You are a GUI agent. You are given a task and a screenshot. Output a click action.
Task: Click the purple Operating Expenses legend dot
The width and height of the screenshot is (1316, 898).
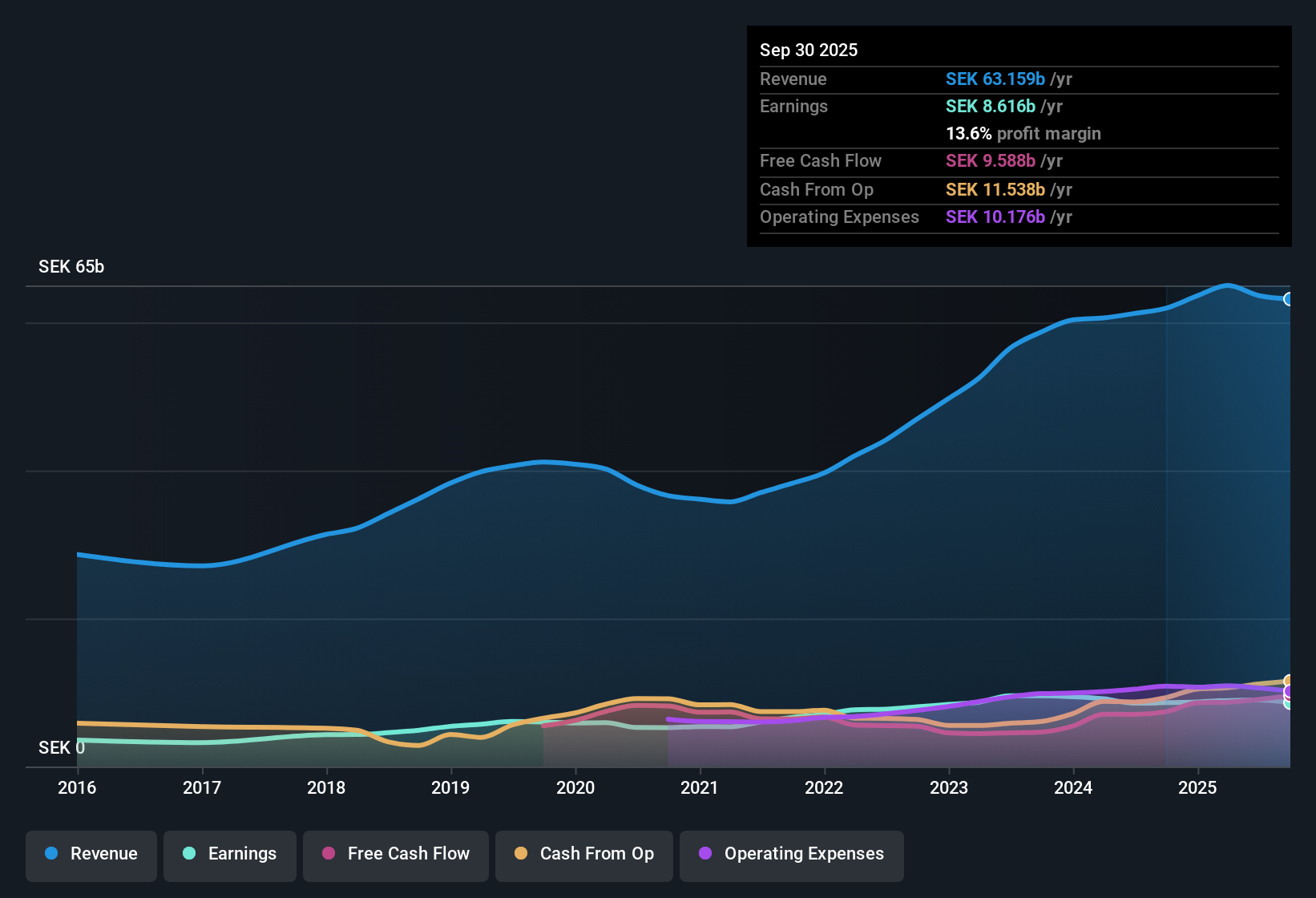click(x=704, y=854)
